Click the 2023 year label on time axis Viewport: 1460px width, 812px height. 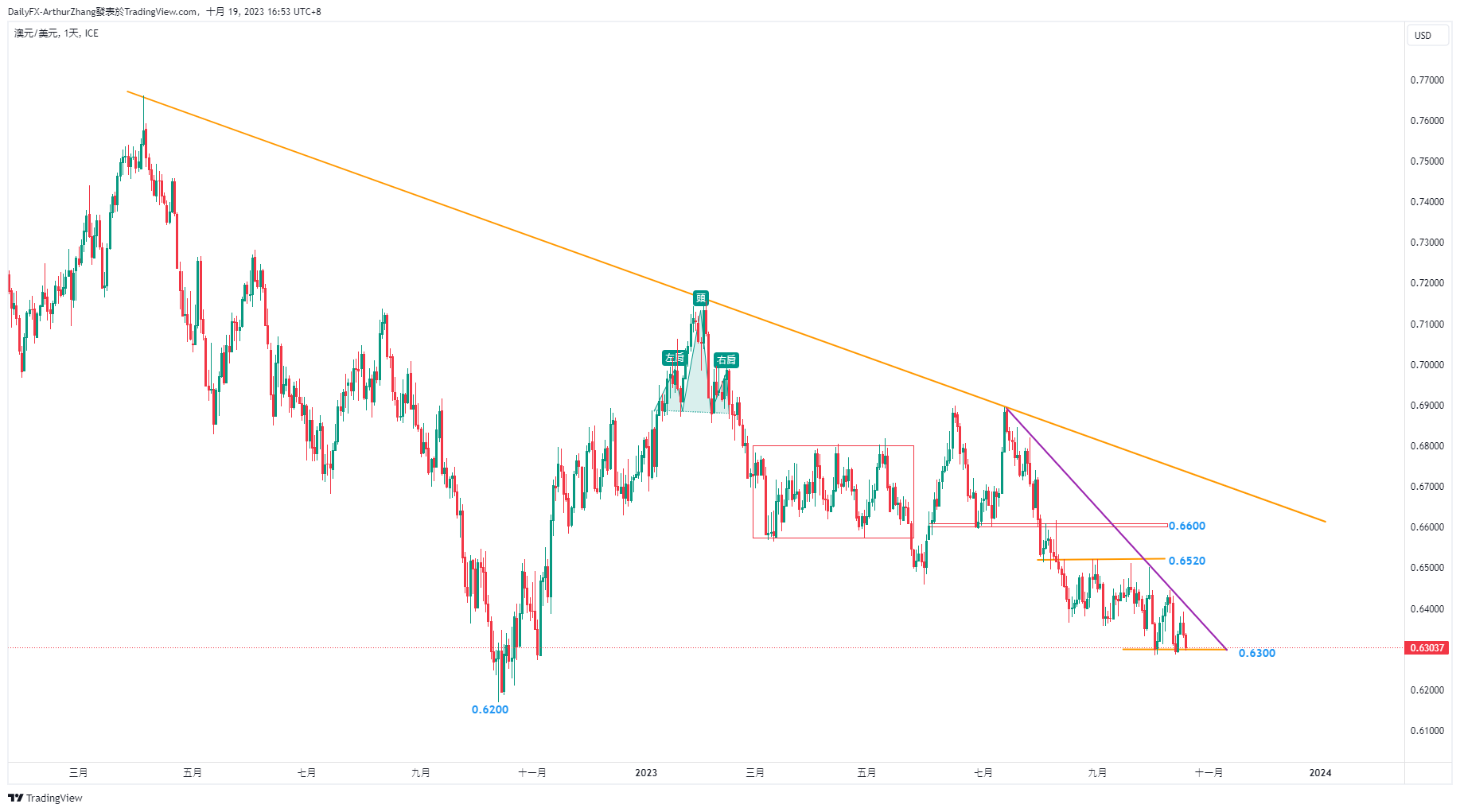tap(646, 773)
